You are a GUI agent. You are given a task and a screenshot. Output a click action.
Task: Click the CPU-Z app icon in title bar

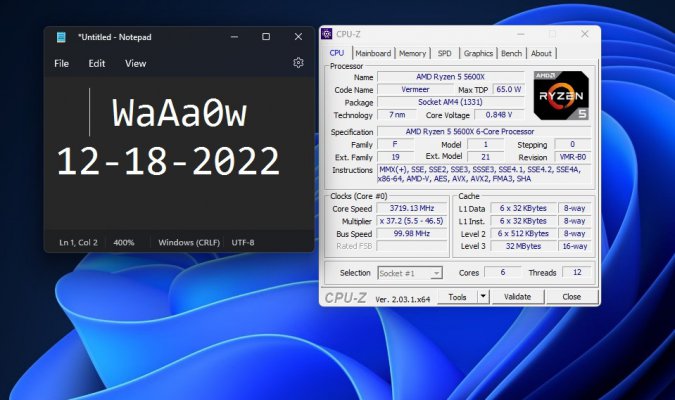tap(327, 34)
